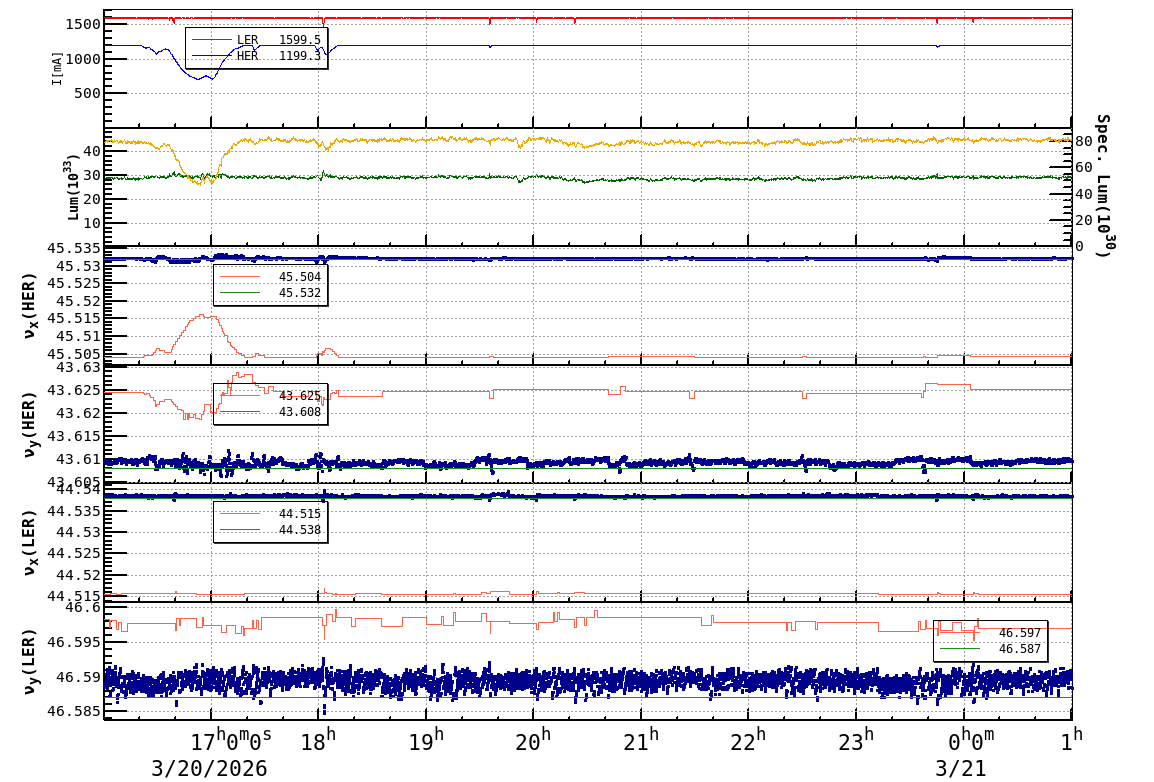Select the red 45.504 legend line
This screenshot has height=782, width=1154.
point(270,277)
